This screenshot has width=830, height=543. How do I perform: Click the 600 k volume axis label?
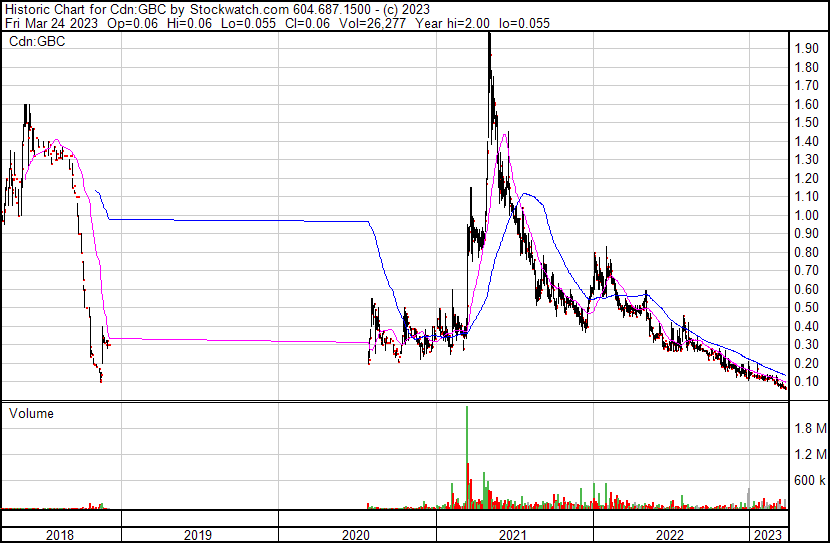(809, 481)
